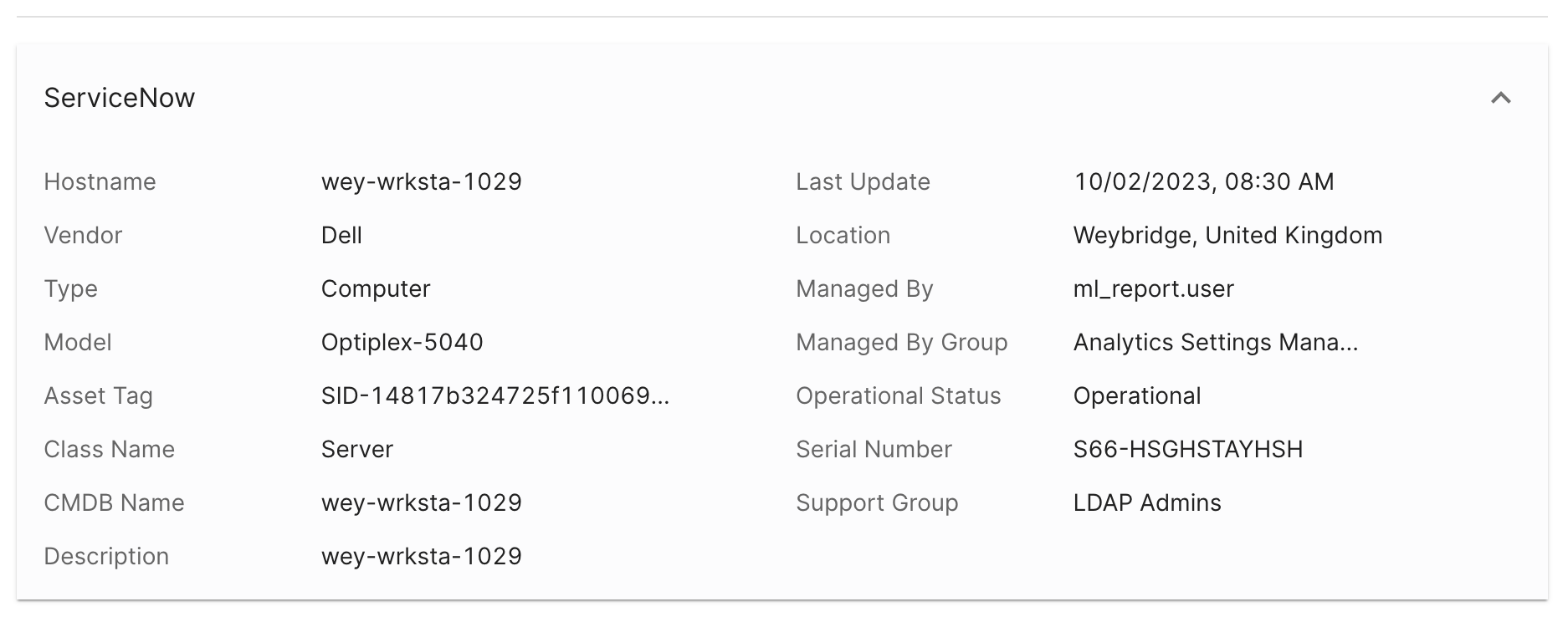The width and height of the screenshot is (1568, 617).
Task: Click the truncated Asset Tag SID value
Action: [494, 396]
